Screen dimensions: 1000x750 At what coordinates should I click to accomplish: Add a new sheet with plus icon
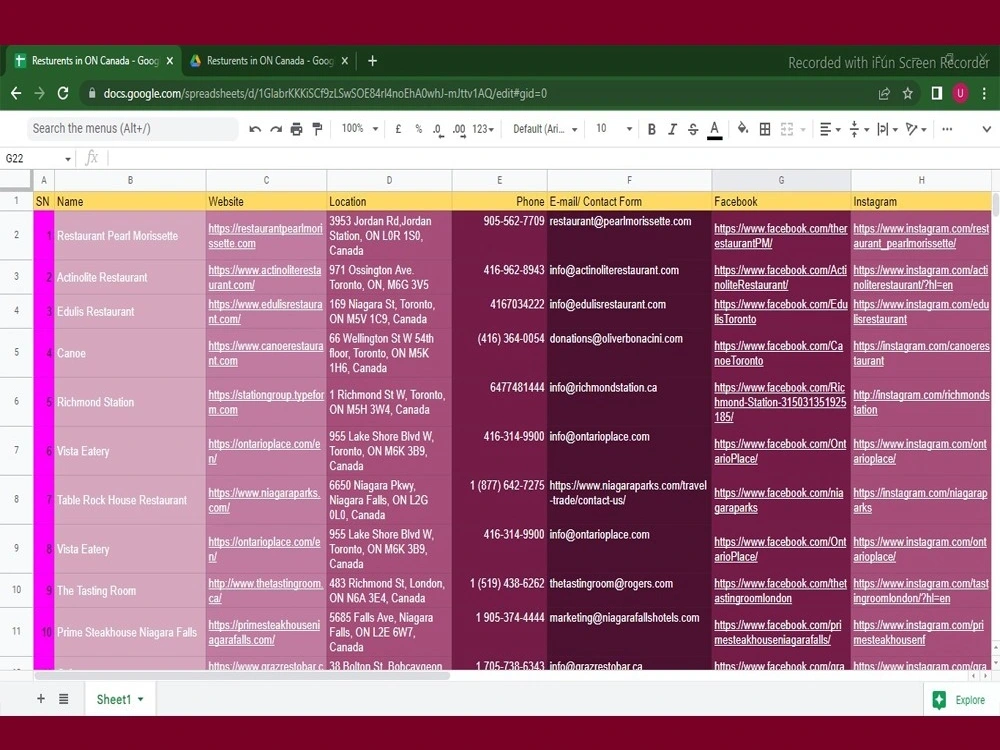coord(41,699)
